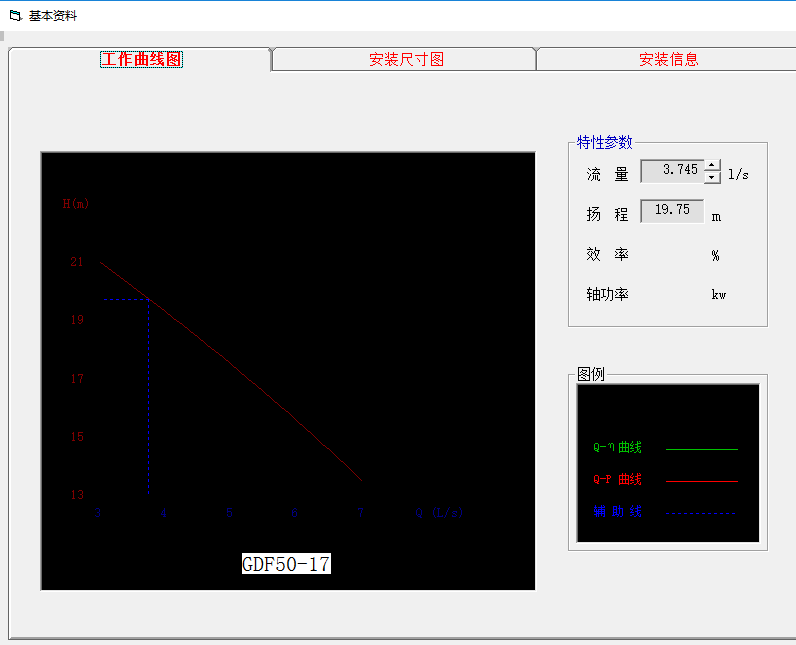
Task: Click the 特性参数 group label
Action: pos(605,142)
